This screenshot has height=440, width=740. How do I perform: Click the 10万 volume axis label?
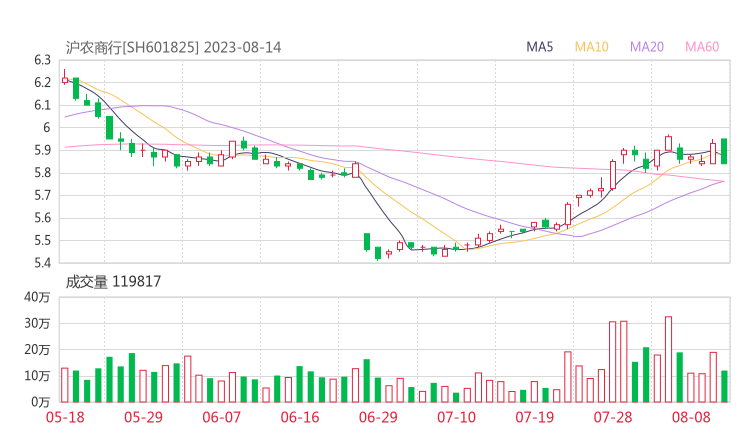pyautogui.click(x=37, y=376)
